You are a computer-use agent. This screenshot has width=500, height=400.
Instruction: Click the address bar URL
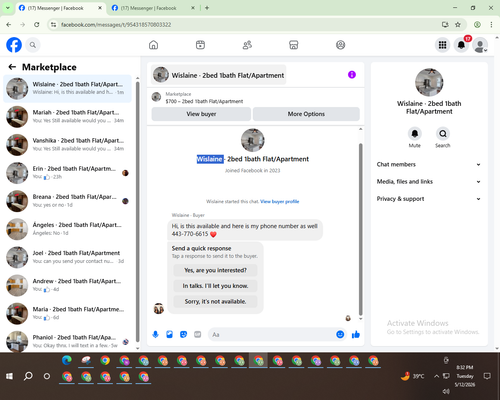coord(116,25)
